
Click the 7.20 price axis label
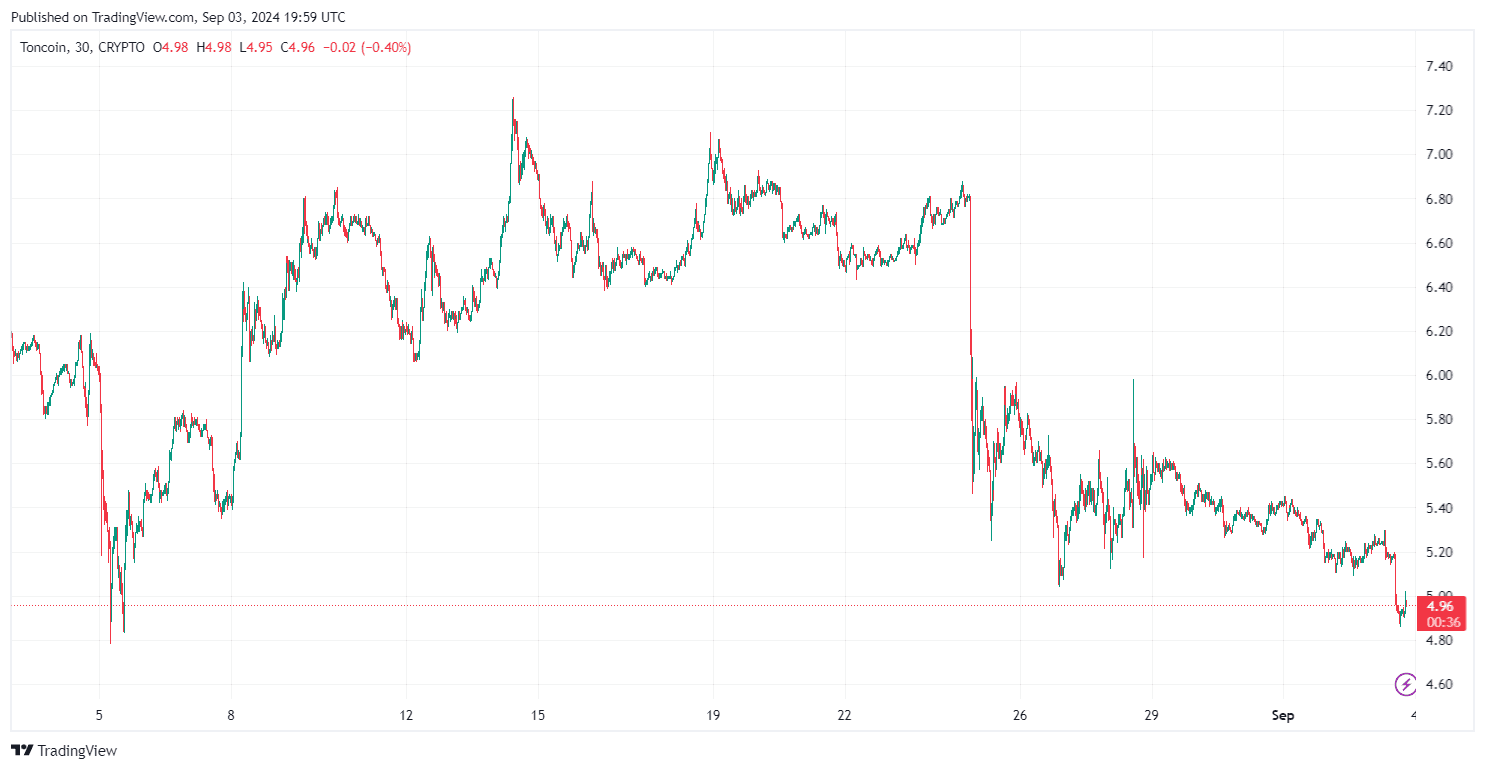point(1439,110)
